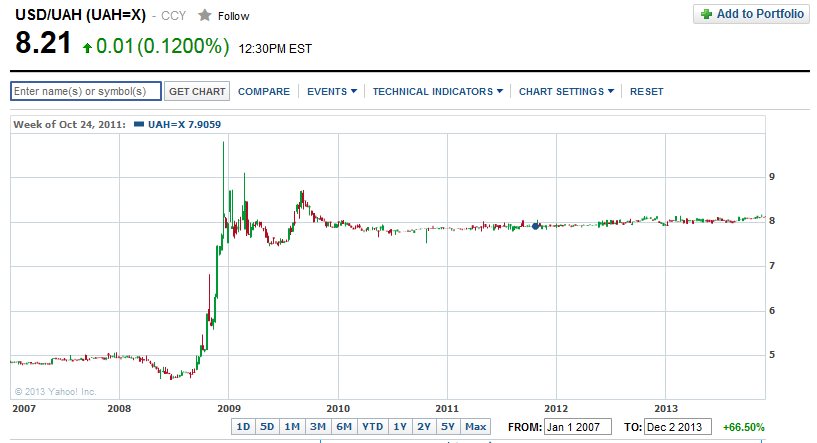Image resolution: width=817 pixels, height=443 pixels.
Task: Click the y-axis label 5
Action: (772, 354)
